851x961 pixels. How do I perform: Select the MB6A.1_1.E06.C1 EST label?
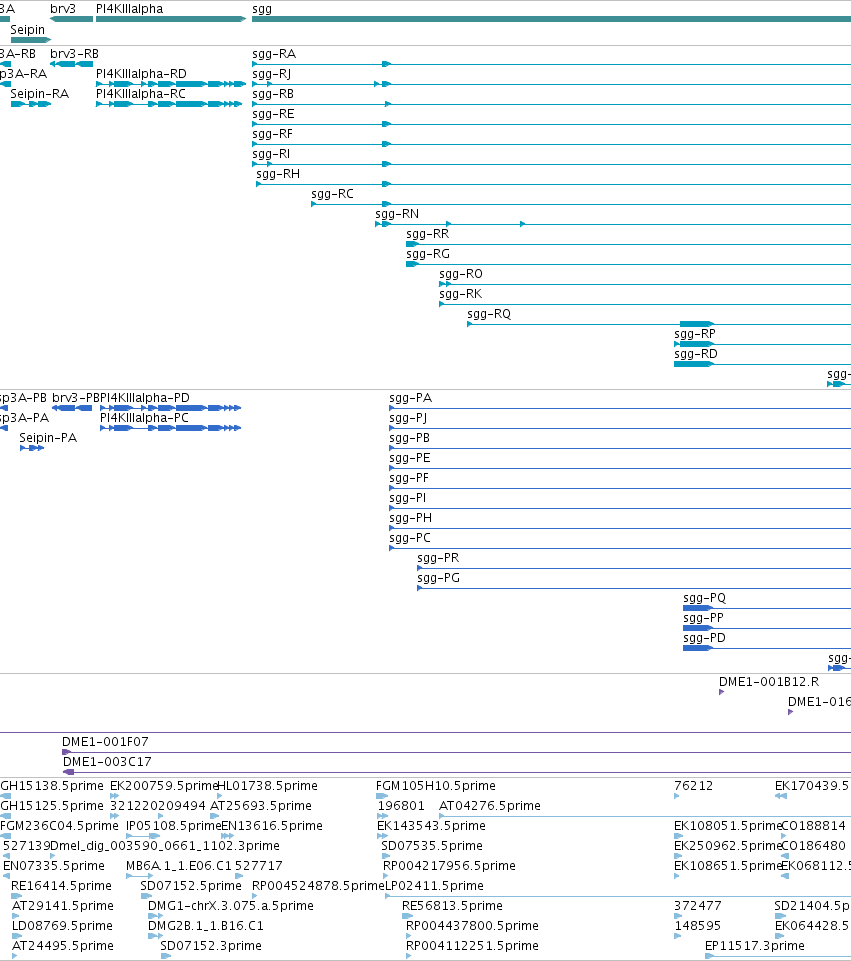(x=179, y=865)
